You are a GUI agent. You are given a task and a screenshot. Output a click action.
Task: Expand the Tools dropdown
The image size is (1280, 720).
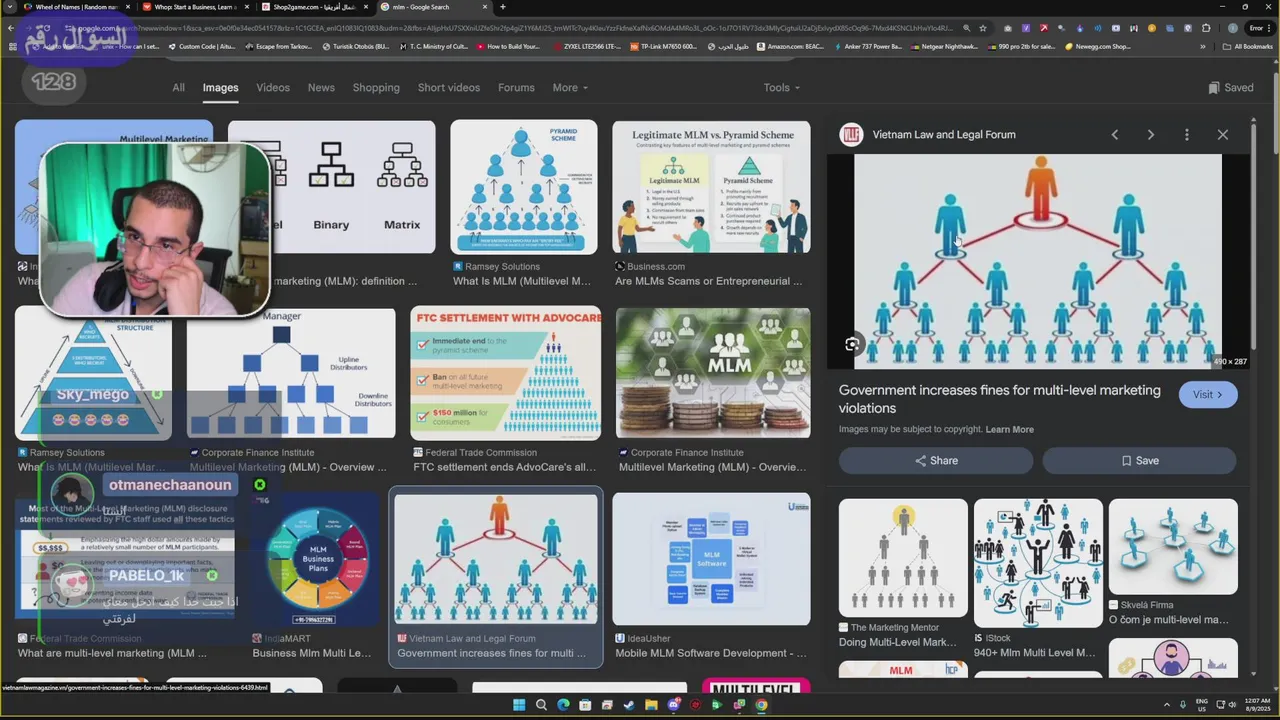pos(781,87)
